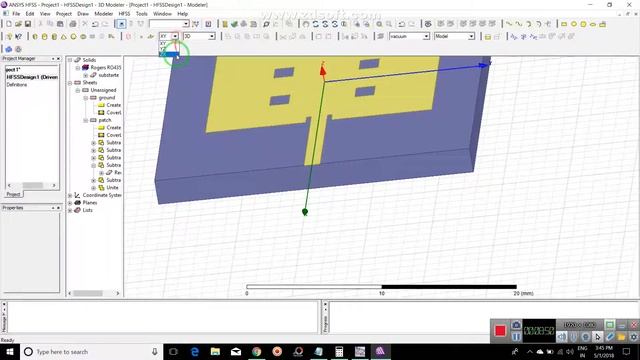The image size is (640, 360).
Task: Toggle recorder audio speaker button
Action: (562, 337)
